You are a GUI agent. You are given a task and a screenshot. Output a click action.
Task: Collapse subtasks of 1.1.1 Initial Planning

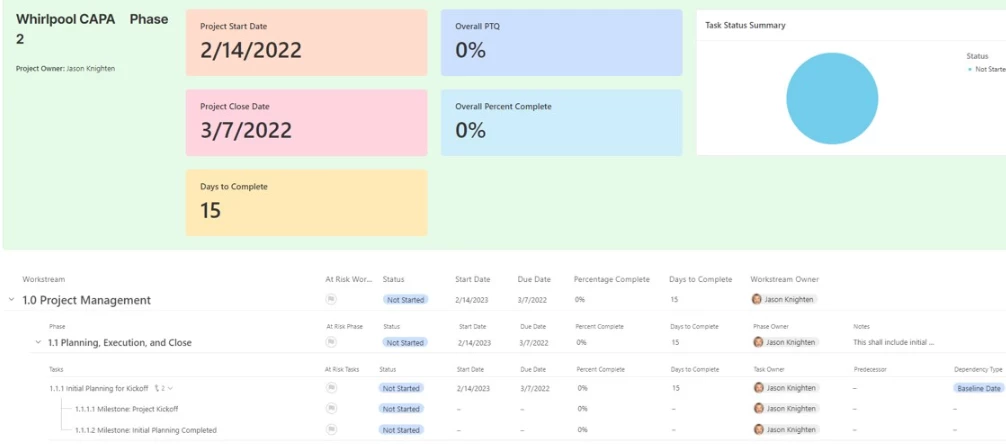tap(171, 388)
